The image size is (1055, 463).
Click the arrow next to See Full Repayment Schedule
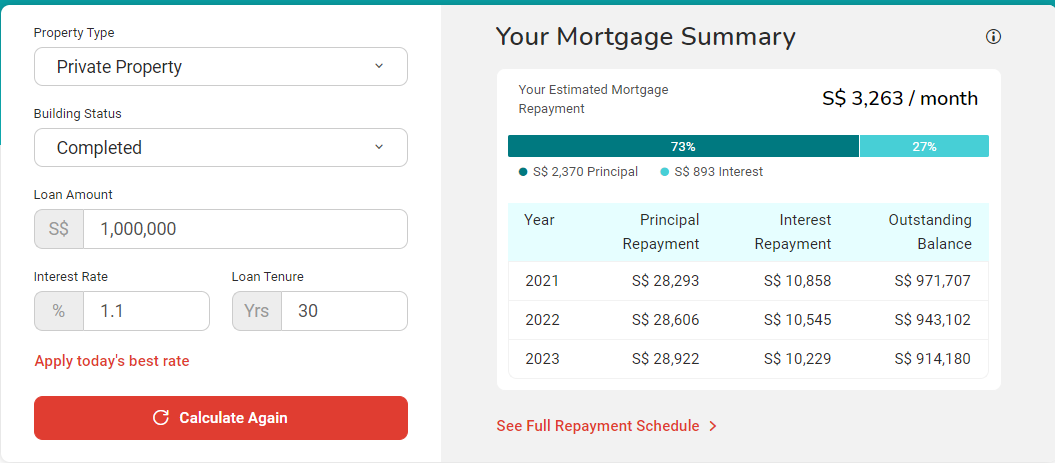coord(713,426)
